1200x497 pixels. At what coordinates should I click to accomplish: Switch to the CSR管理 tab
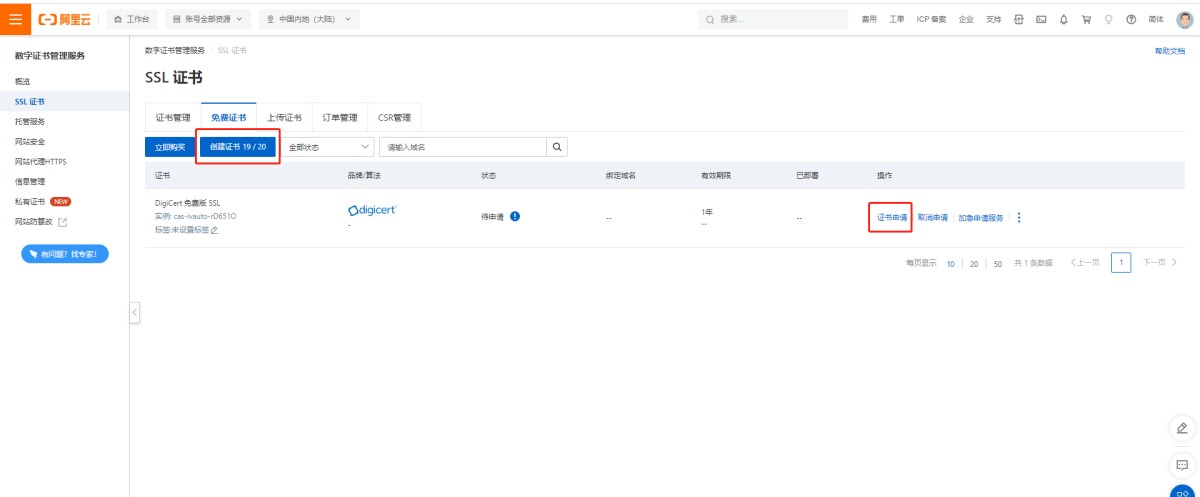coord(394,117)
